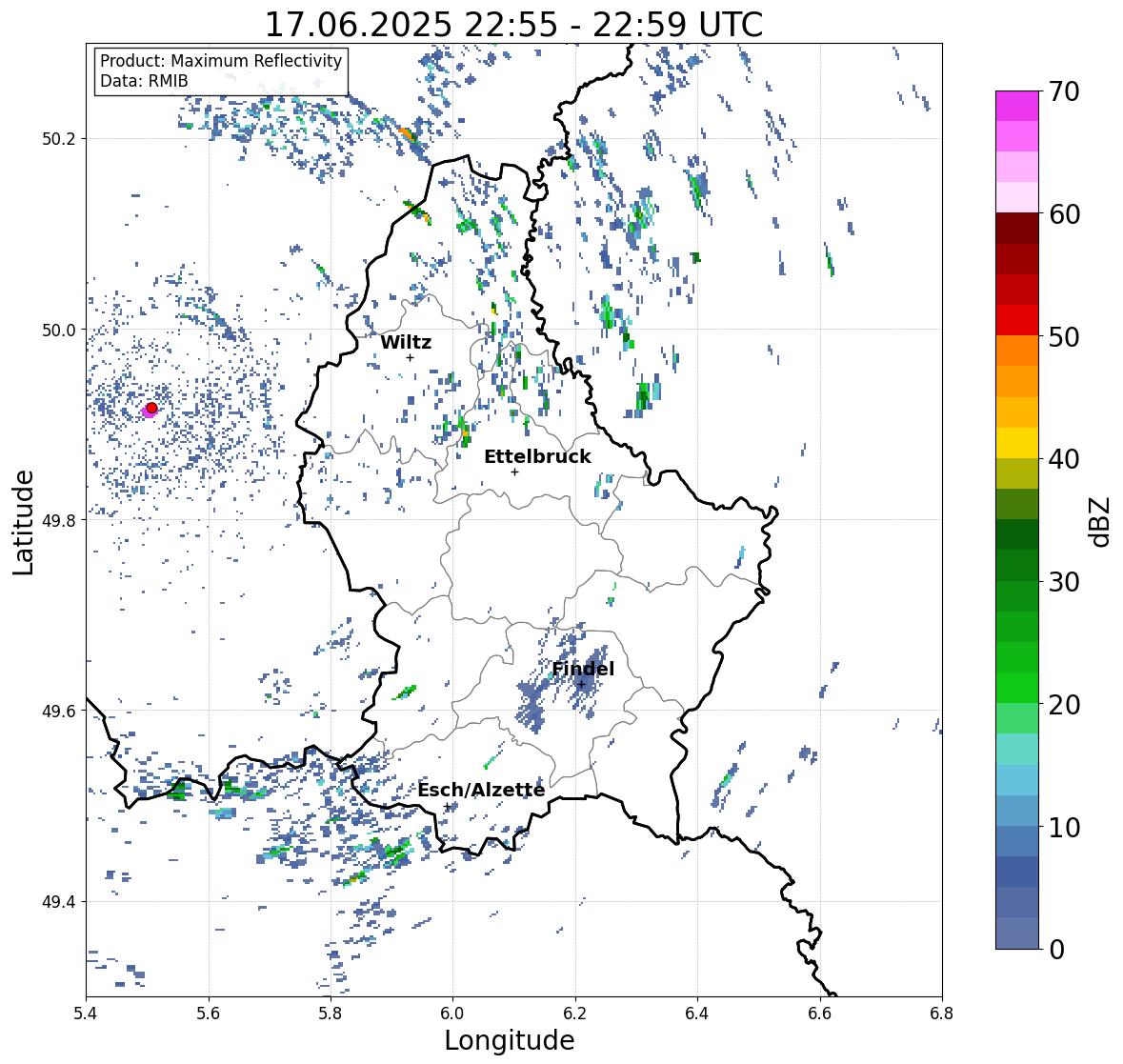Image resolution: width=1123 pixels, height=1064 pixels.
Task: Click the 50 dBZ colorbar tick
Action: coord(1064,336)
